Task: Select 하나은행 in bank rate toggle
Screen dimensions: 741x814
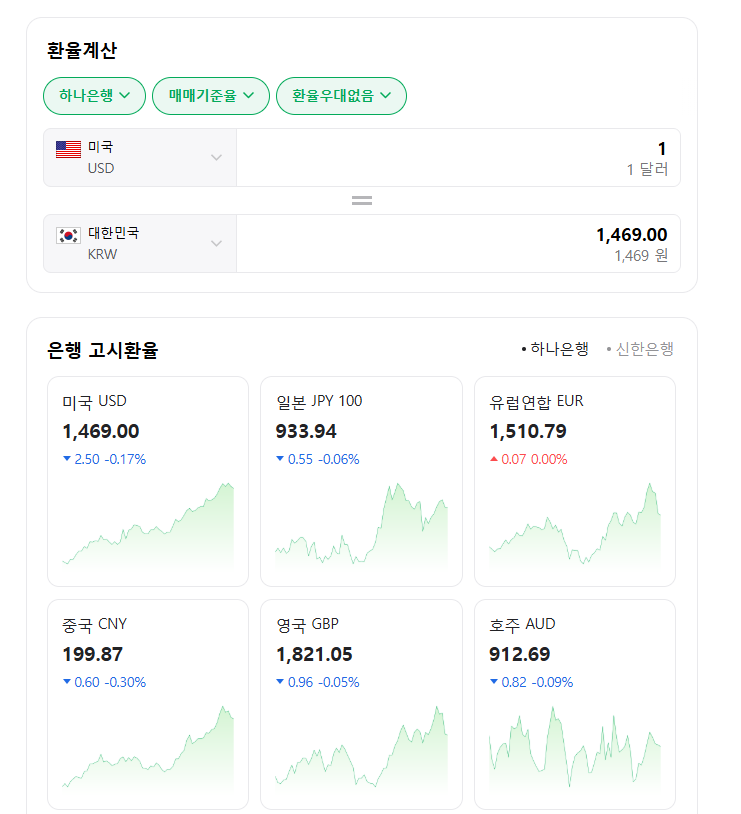Action: [x=556, y=349]
